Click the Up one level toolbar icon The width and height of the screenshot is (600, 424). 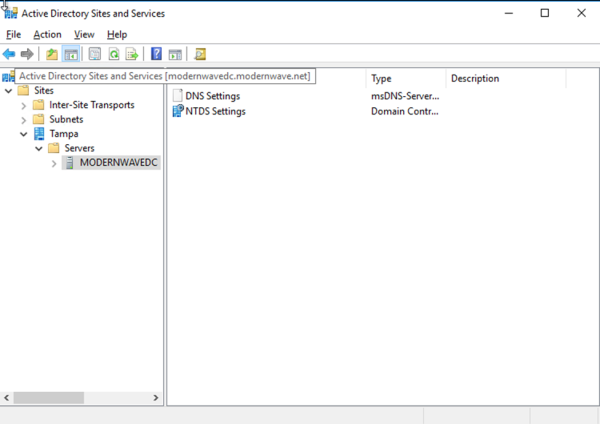click(x=52, y=54)
